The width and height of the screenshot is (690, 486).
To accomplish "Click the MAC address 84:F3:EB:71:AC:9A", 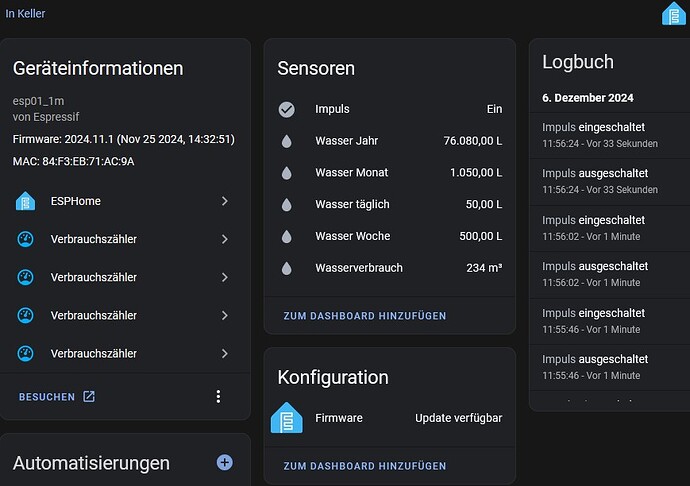I will point(73,162).
